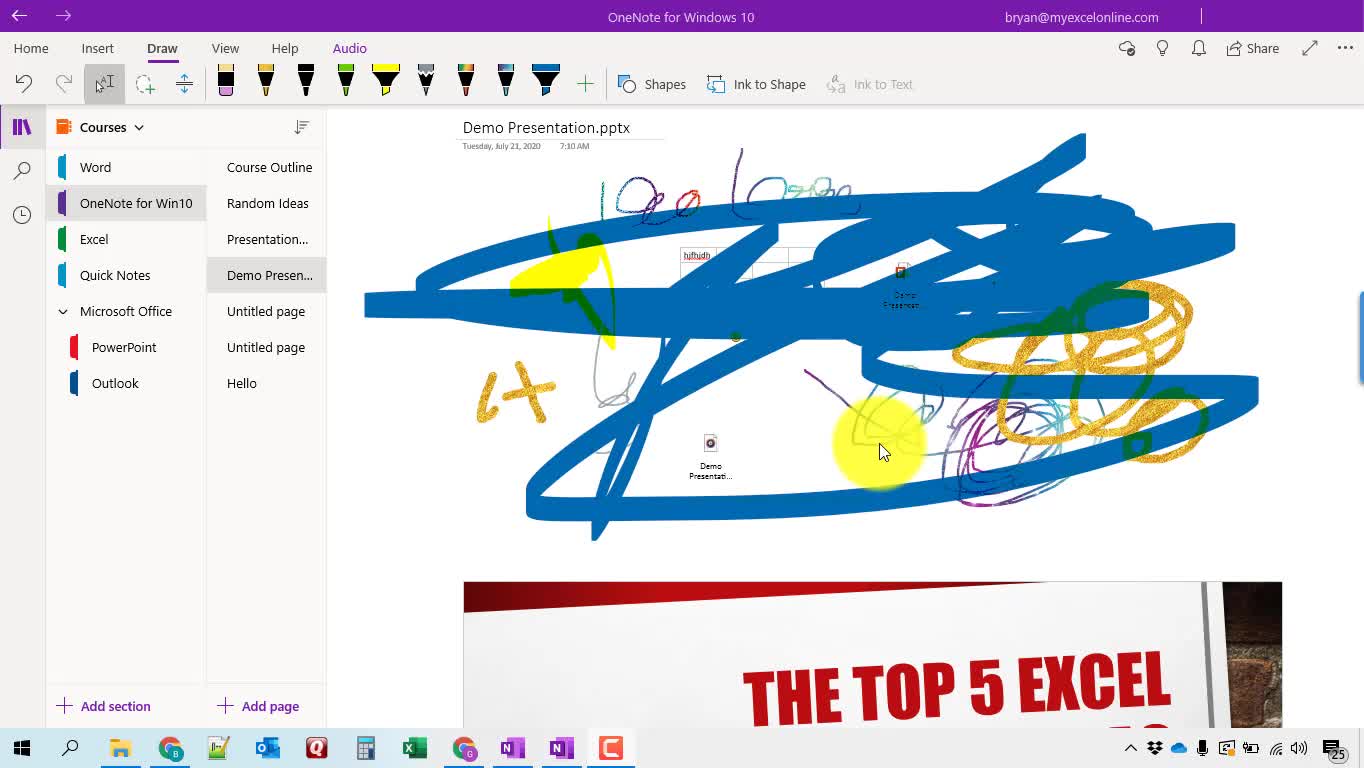Viewport: 1364px width, 768px height.
Task: Toggle the notebook navigation pane icon
Action: [x=22, y=127]
